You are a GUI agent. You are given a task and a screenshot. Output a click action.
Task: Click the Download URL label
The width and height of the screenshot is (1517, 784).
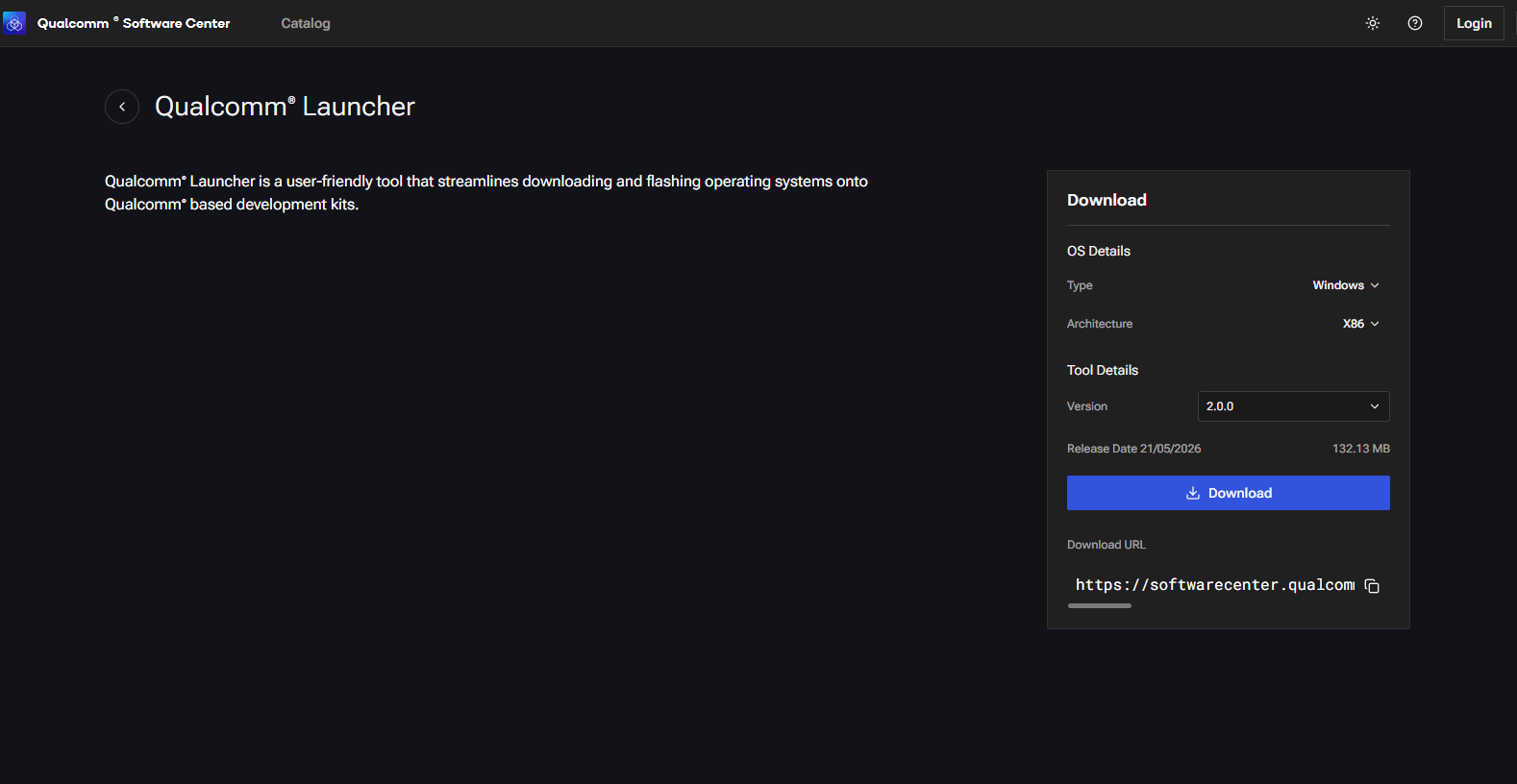click(1107, 545)
